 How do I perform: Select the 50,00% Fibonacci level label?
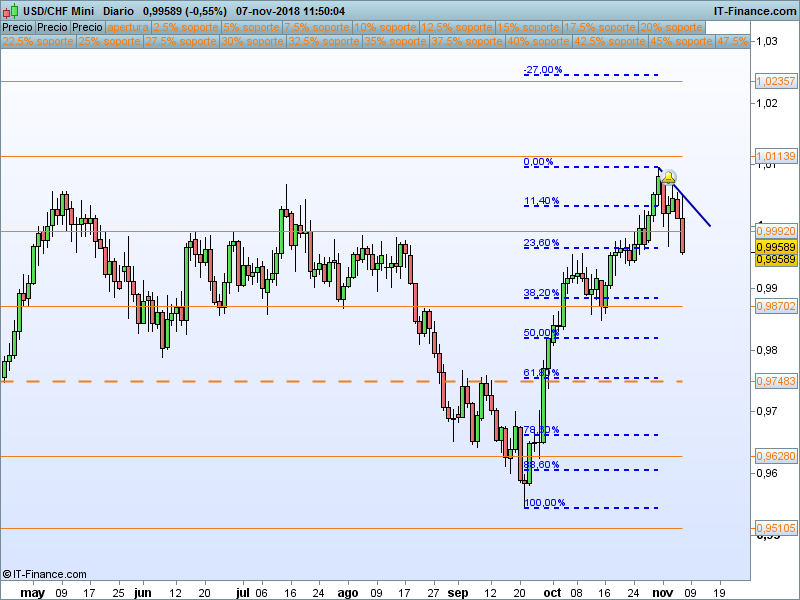pos(541,333)
